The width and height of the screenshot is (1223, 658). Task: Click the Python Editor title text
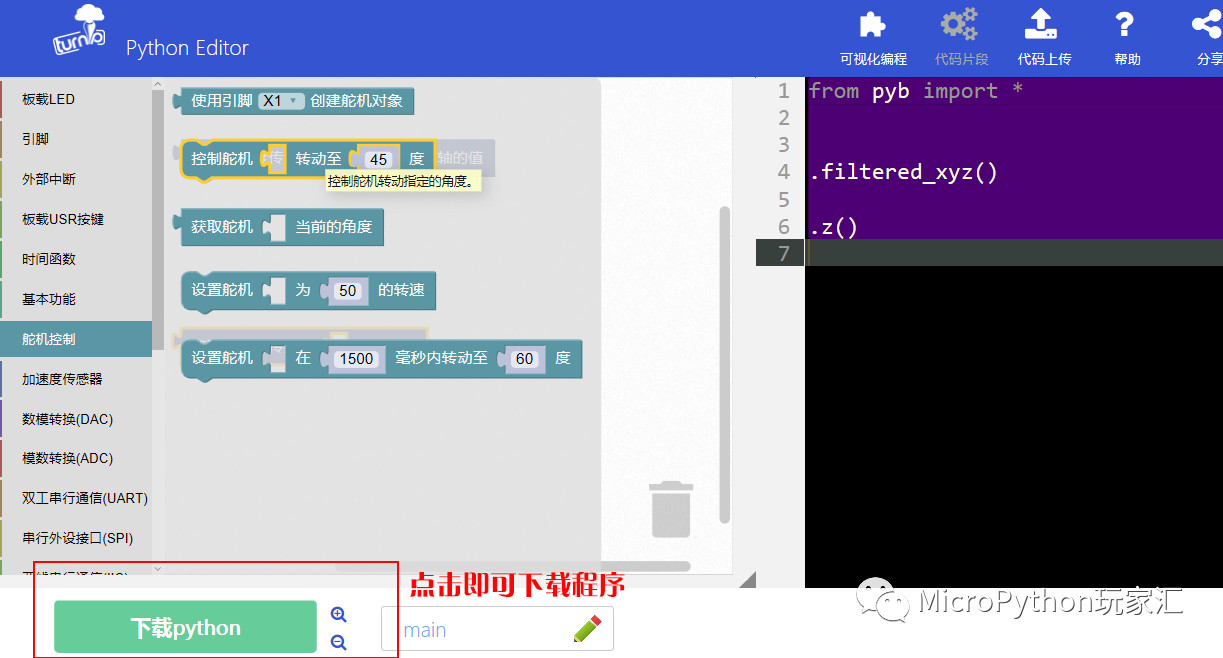(x=187, y=47)
